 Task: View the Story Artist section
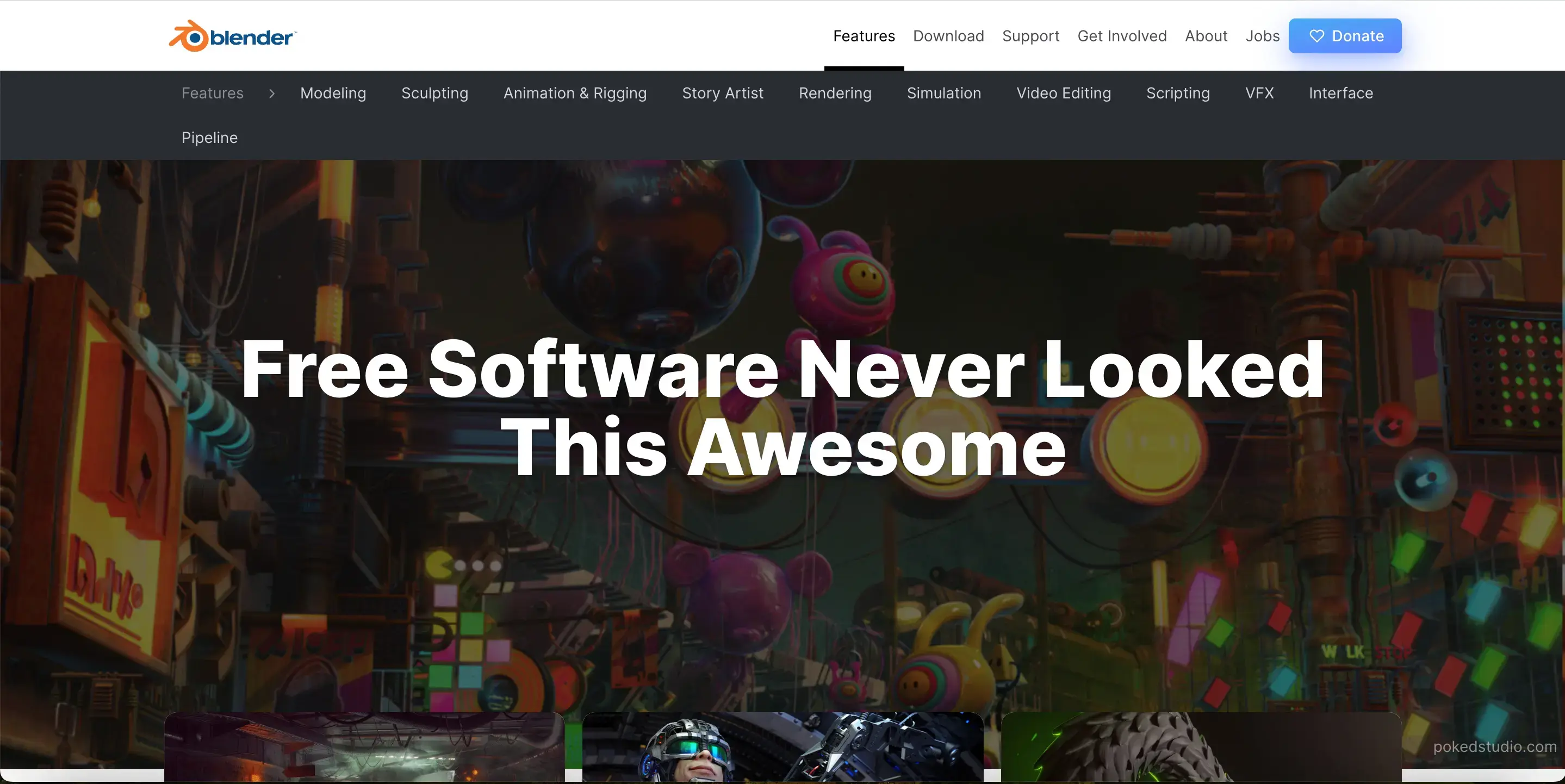[722, 93]
